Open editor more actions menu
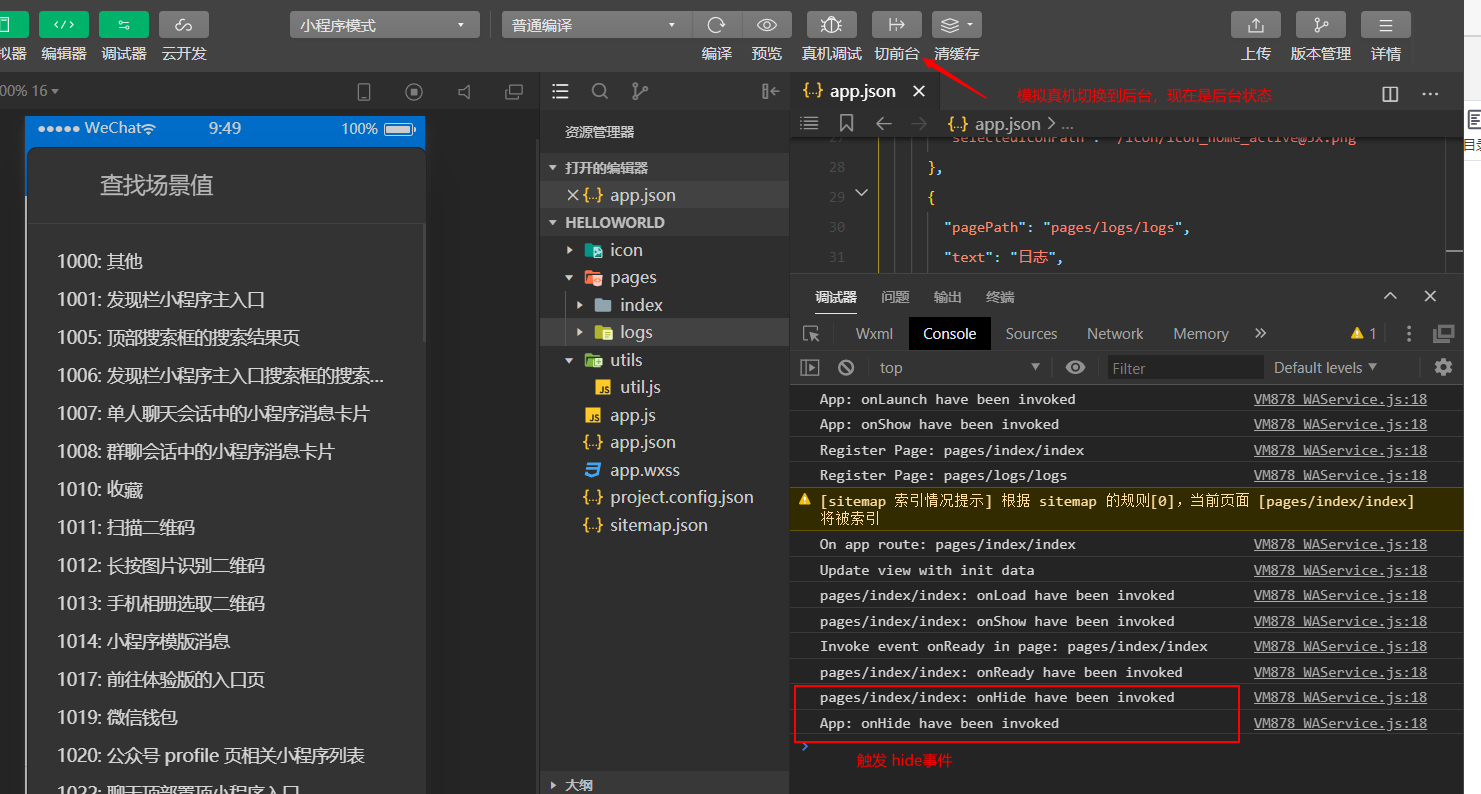This screenshot has width=1481, height=794. pos(1430,93)
